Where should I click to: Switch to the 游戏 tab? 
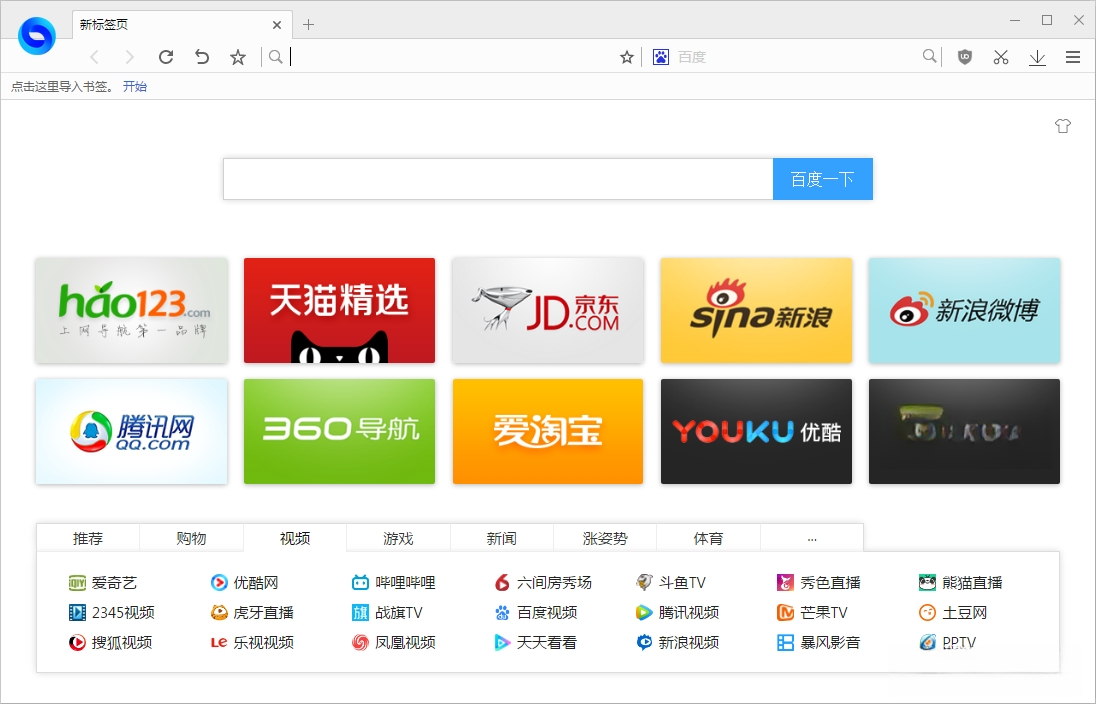tap(398, 538)
